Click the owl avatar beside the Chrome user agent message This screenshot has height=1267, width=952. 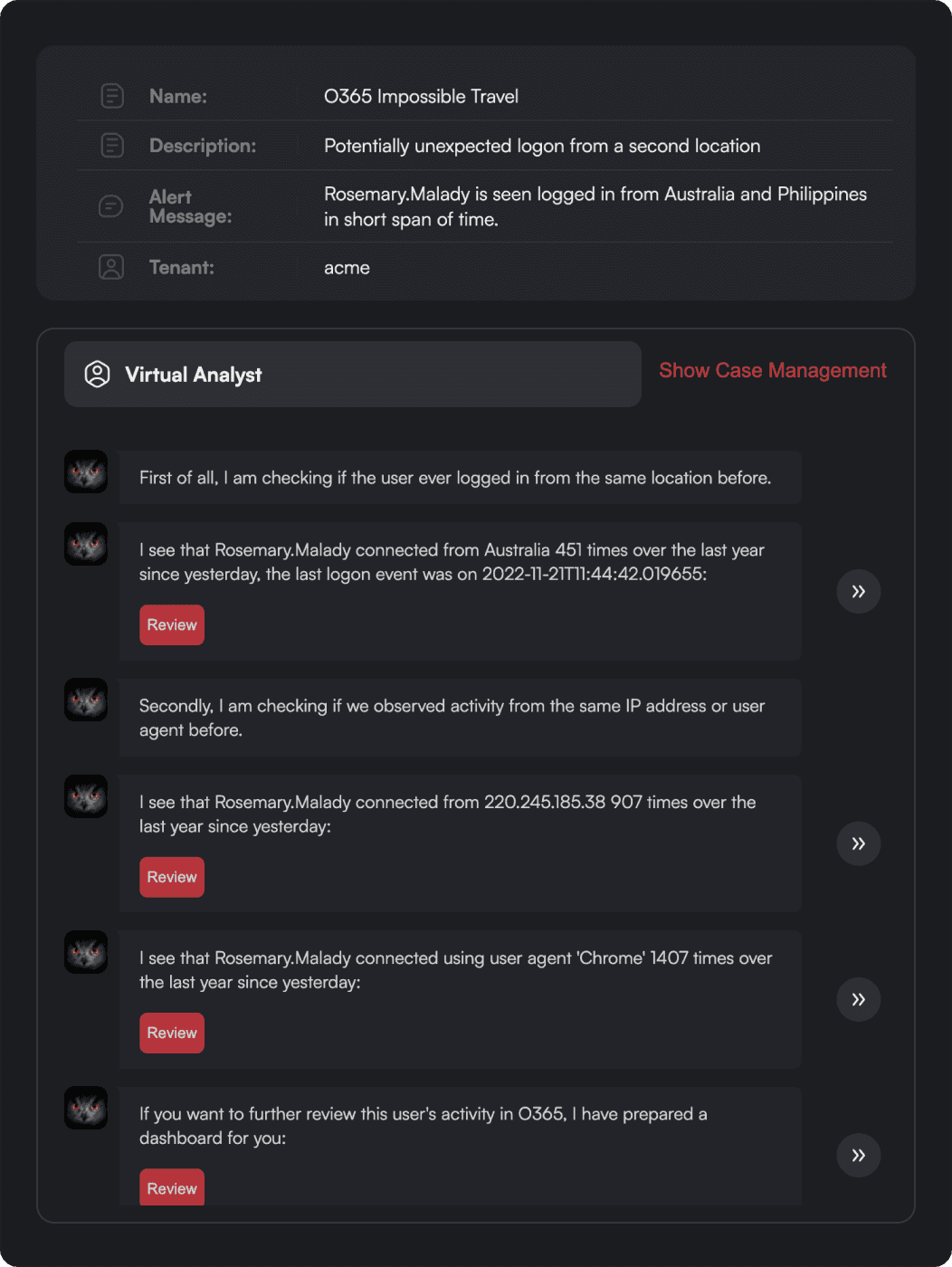[85, 952]
